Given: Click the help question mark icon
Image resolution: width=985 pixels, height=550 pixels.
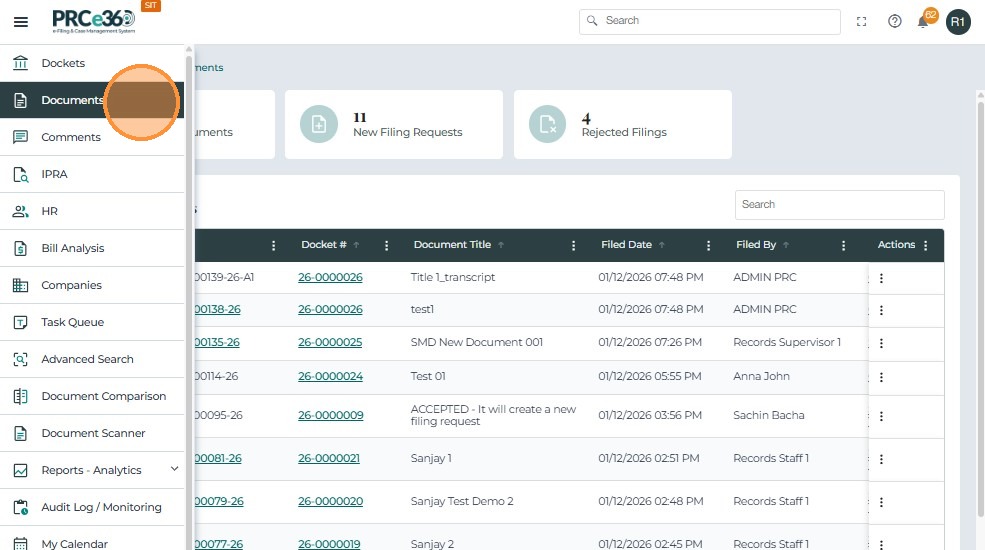Looking at the screenshot, I should 895,21.
